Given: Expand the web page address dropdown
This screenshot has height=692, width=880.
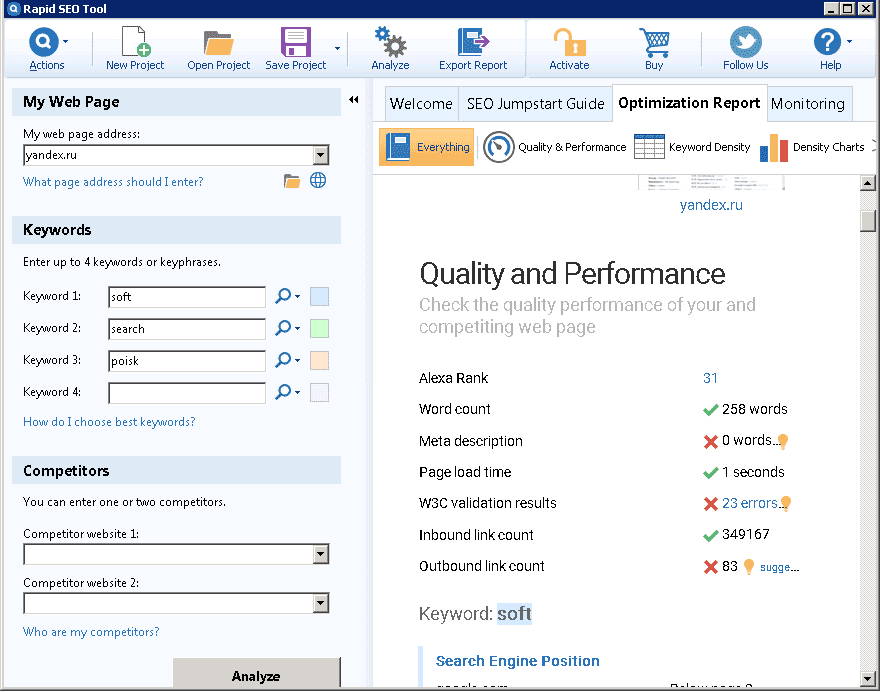Looking at the screenshot, I should (320, 155).
